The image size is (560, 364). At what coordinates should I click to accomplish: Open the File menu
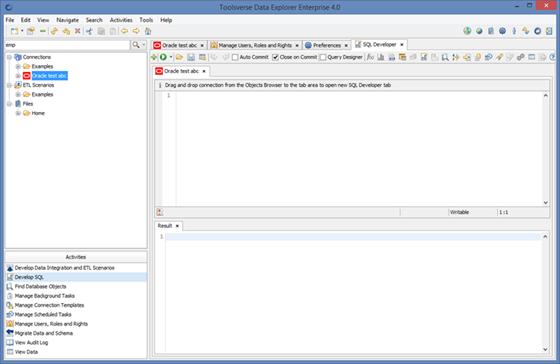pos(10,20)
